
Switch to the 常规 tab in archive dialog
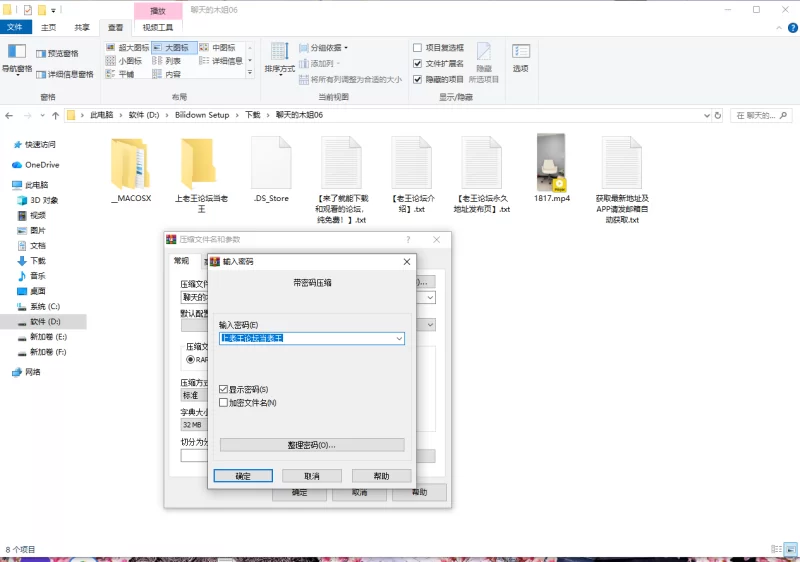point(182,261)
